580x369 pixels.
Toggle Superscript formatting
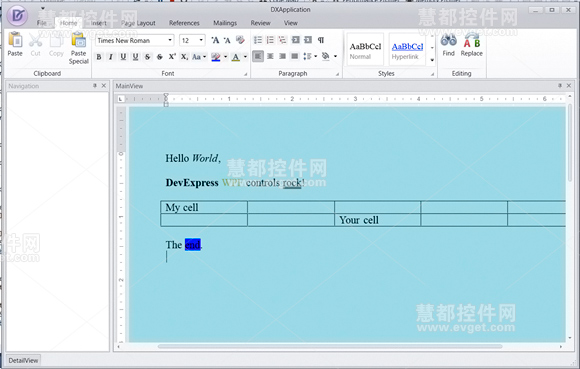point(172,57)
